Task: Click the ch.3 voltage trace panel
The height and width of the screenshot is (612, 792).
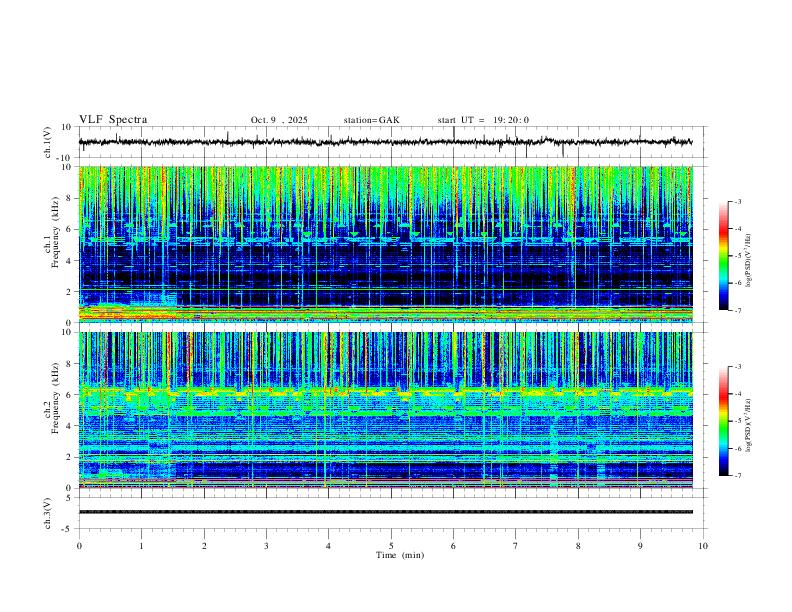Action: [392, 513]
